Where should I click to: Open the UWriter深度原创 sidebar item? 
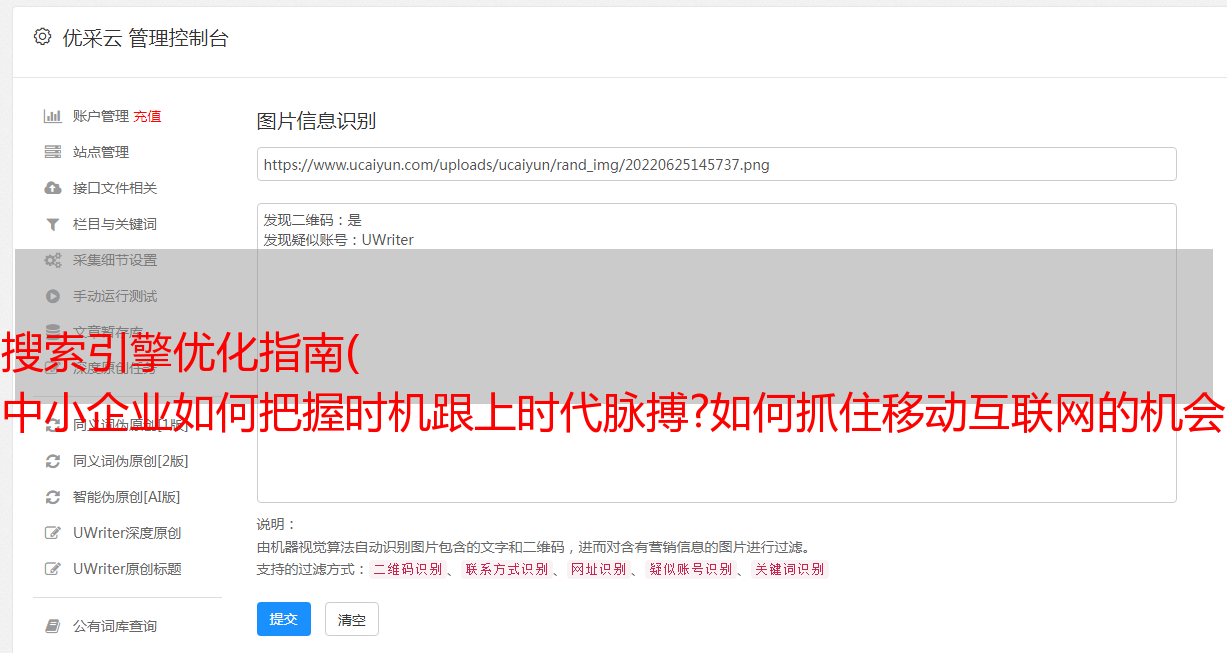coord(127,533)
